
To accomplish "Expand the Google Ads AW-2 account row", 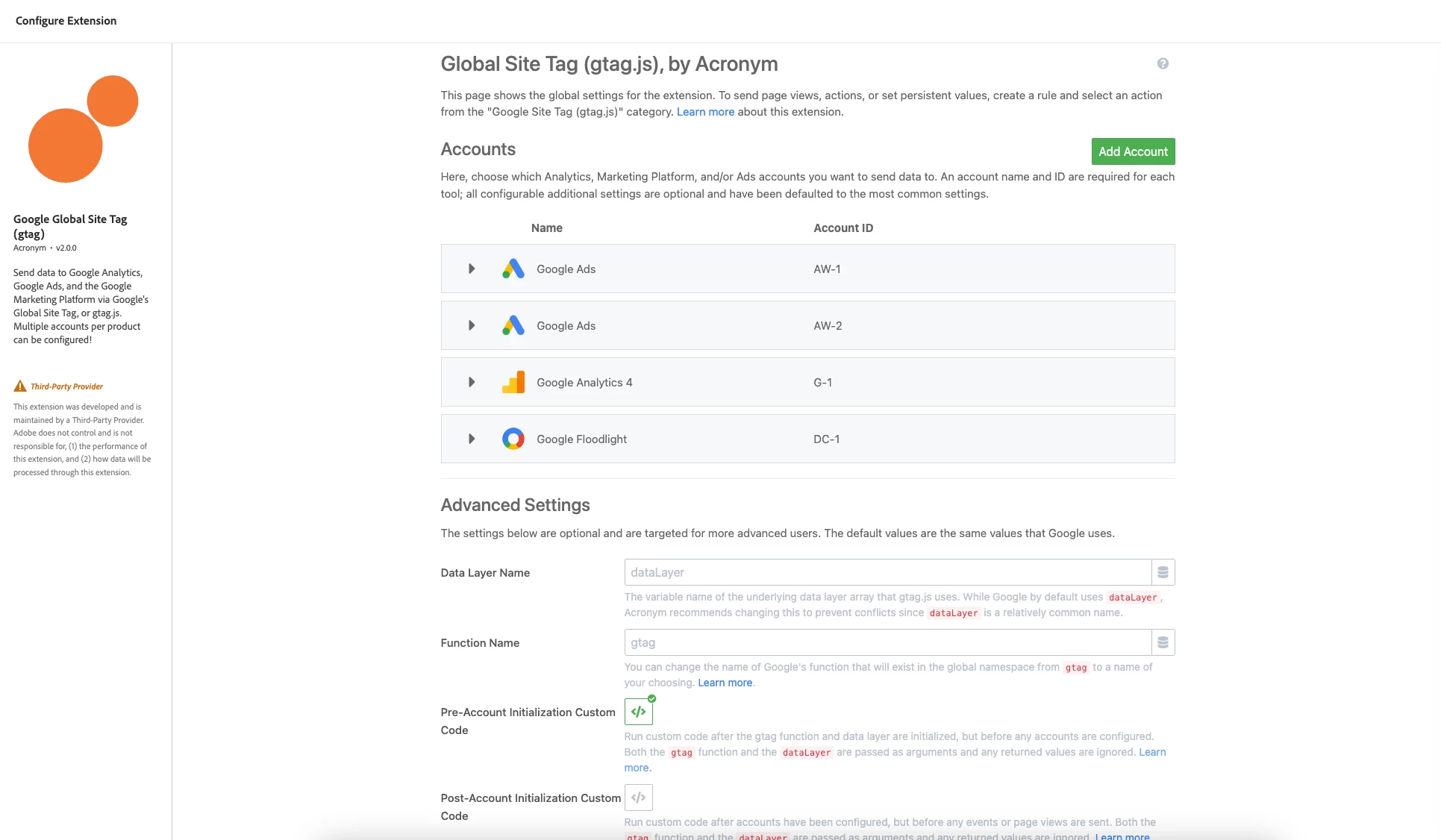I will tap(471, 326).
